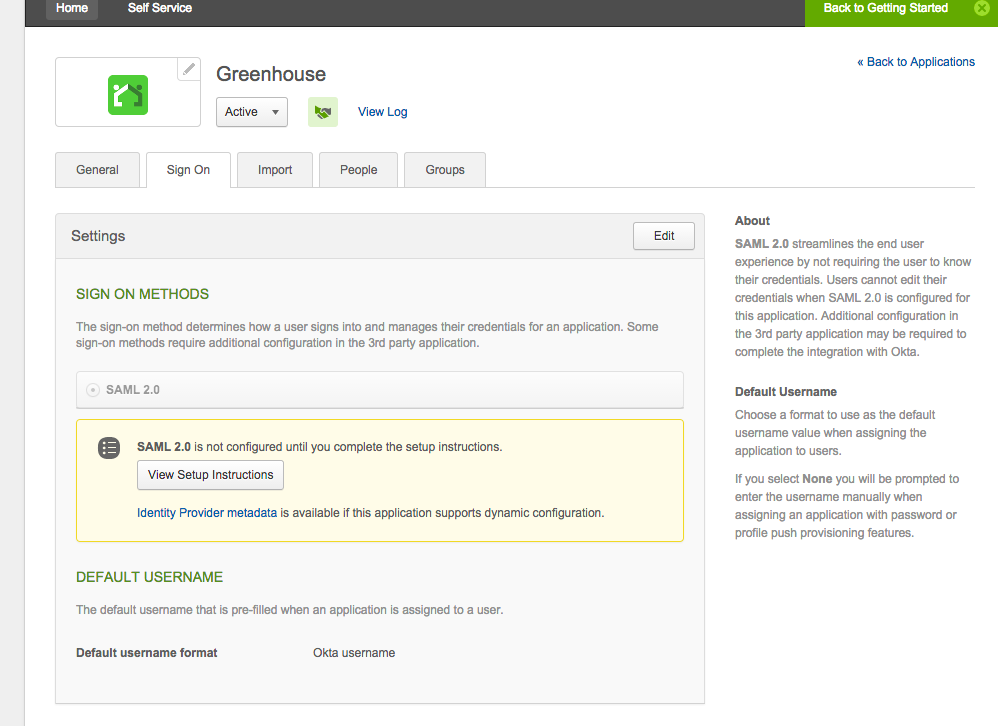The height and width of the screenshot is (726, 998).
Task: Open the View Log link
Action: pos(383,112)
